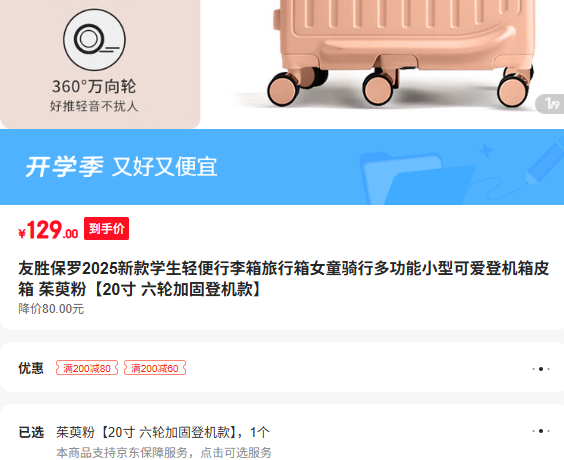Click the 点击可选服务 JD guarantee service link
This screenshot has width=564, height=460.
(x=236, y=452)
